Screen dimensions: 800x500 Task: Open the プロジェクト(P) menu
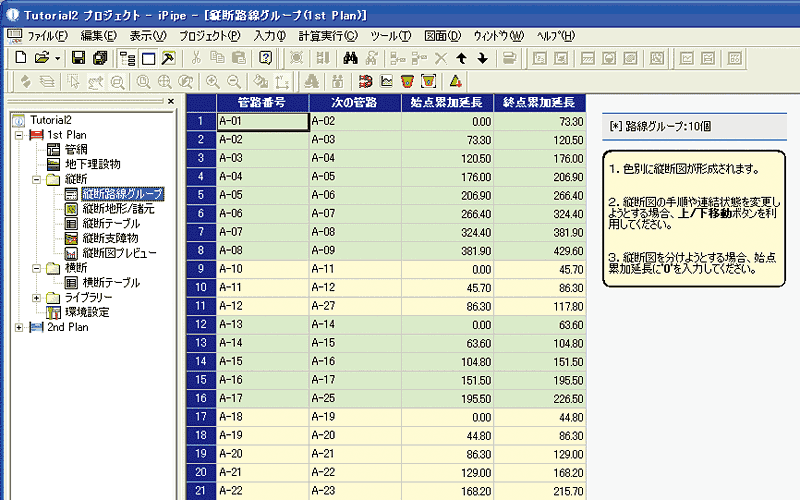pos(210,36)
